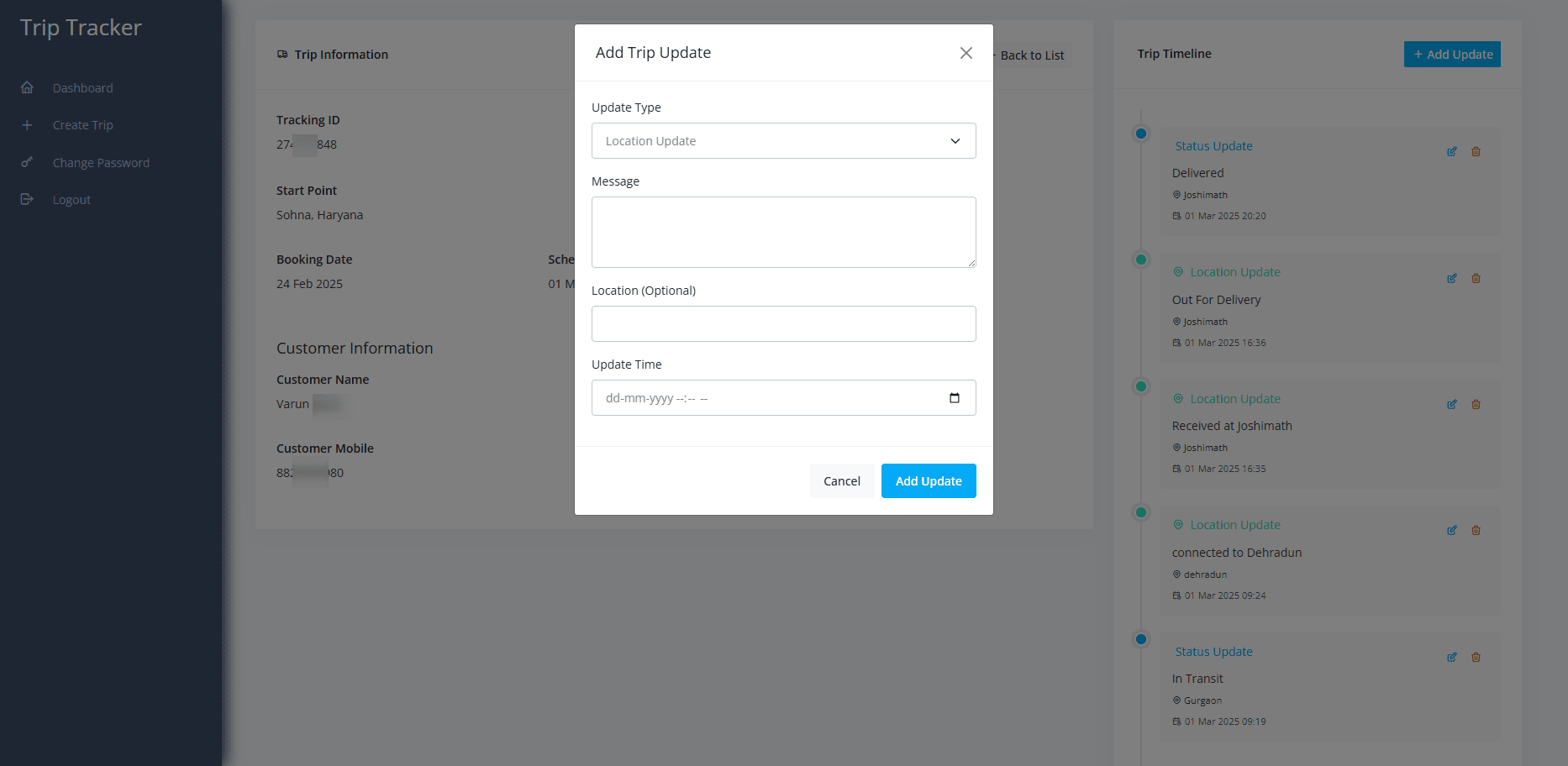Open Create Trip in sidebar
The width and height of the screenshot is (1568, 766).
tap(82, 125)
